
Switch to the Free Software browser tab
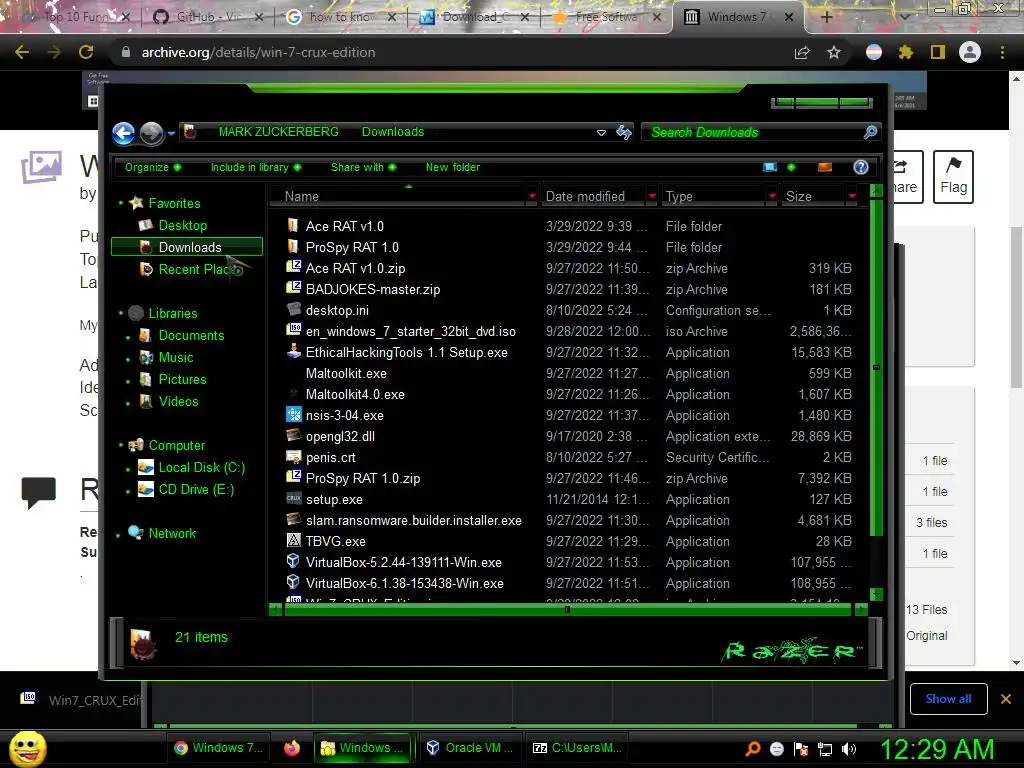pyautogui.click(x=606, y=17)
